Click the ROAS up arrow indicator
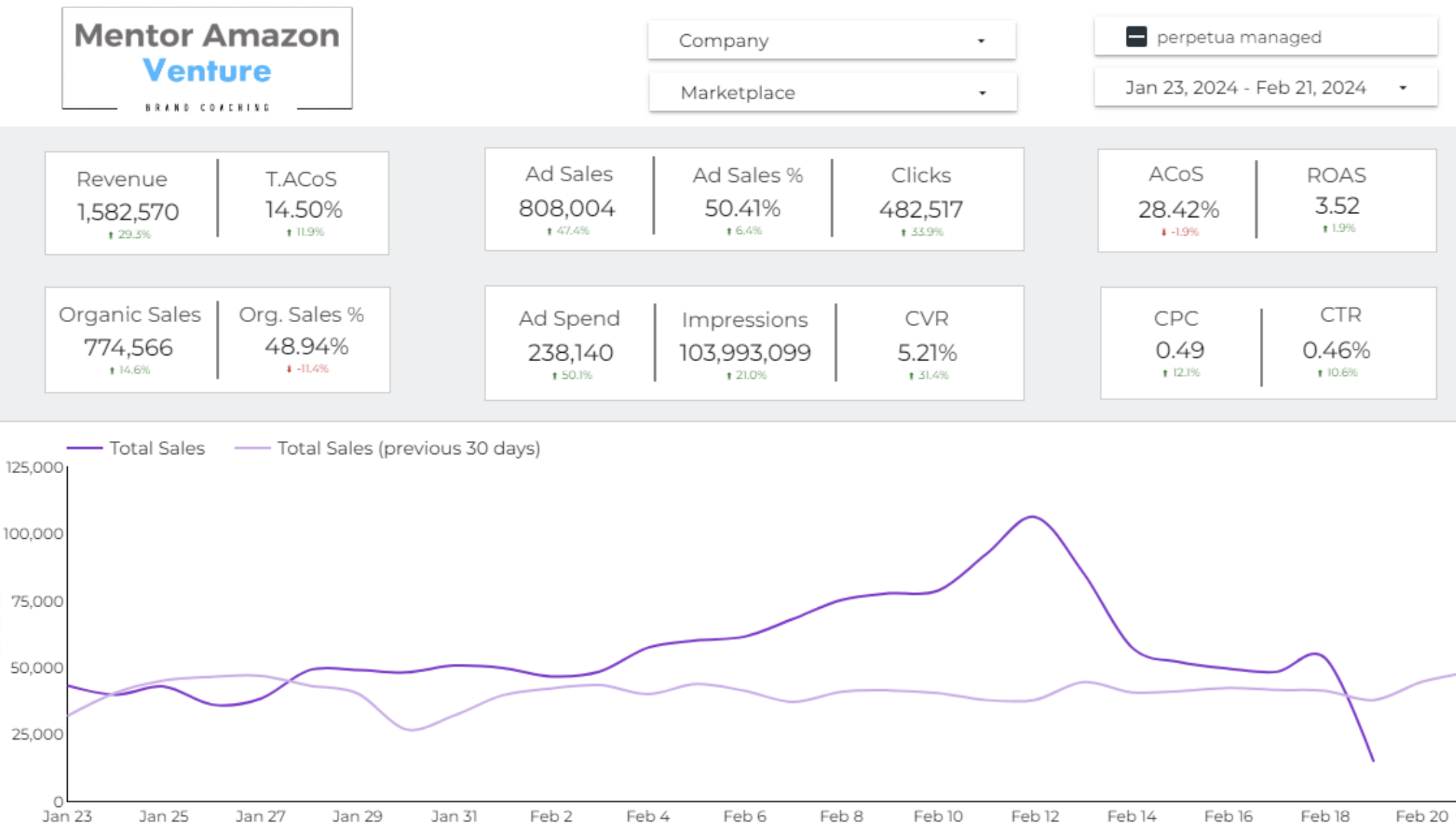The height and width of the screenshot is (826, 1456). (1325, 229)
